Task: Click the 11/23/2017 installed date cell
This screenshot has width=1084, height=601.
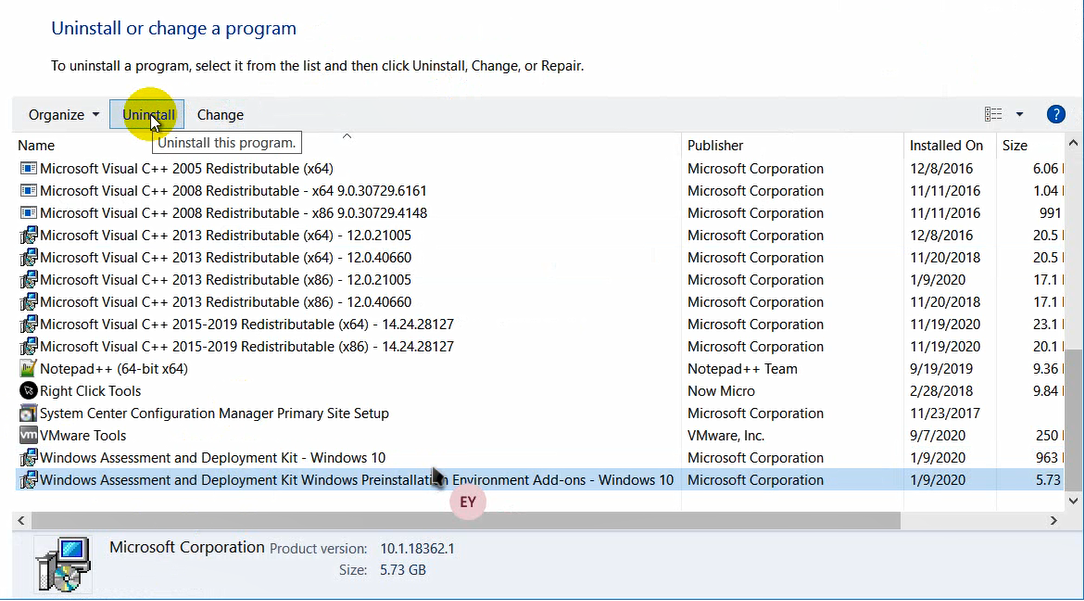Action: (945, 413)
